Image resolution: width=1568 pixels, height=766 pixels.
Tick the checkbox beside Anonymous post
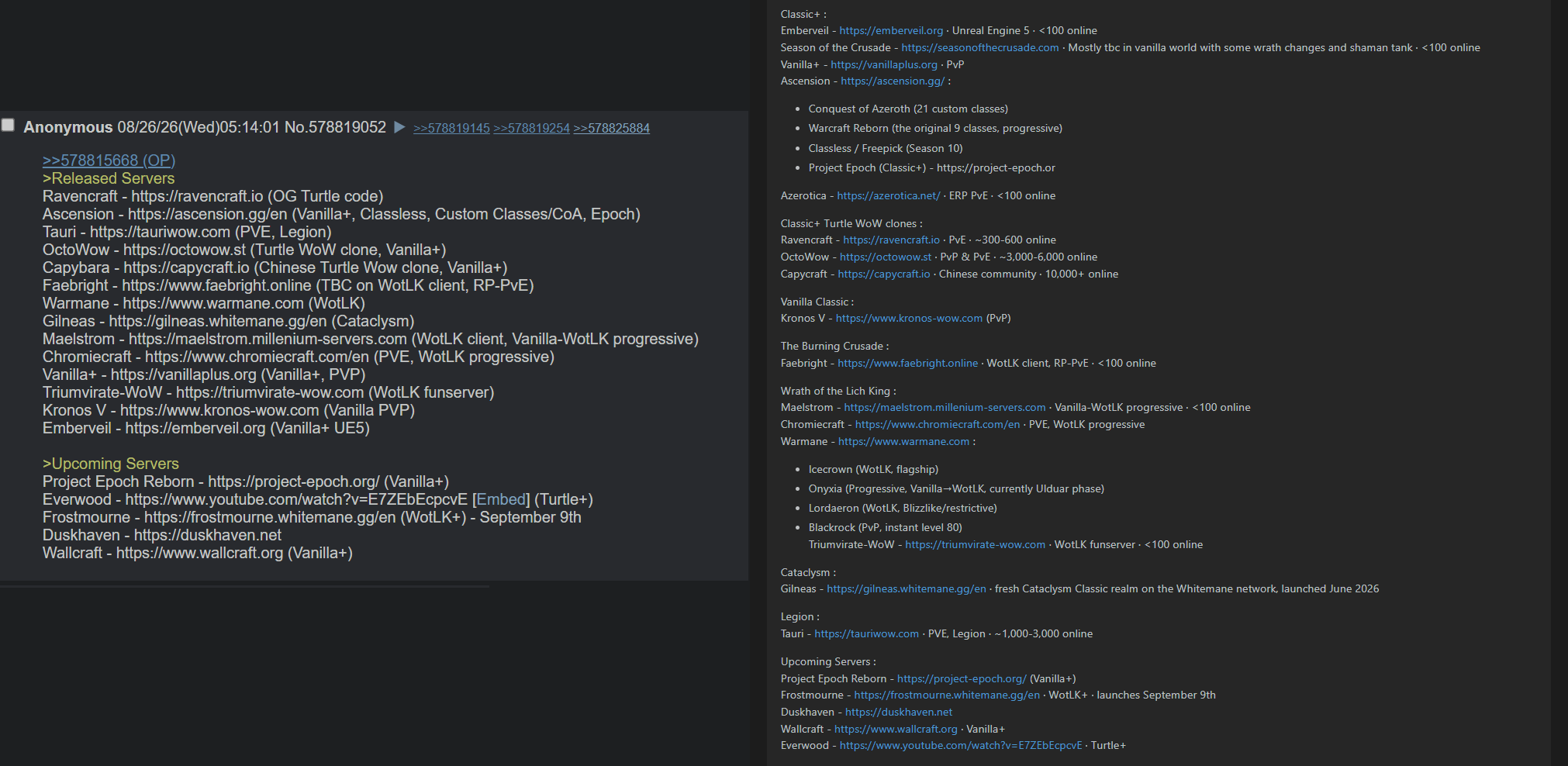pos(8,125)
